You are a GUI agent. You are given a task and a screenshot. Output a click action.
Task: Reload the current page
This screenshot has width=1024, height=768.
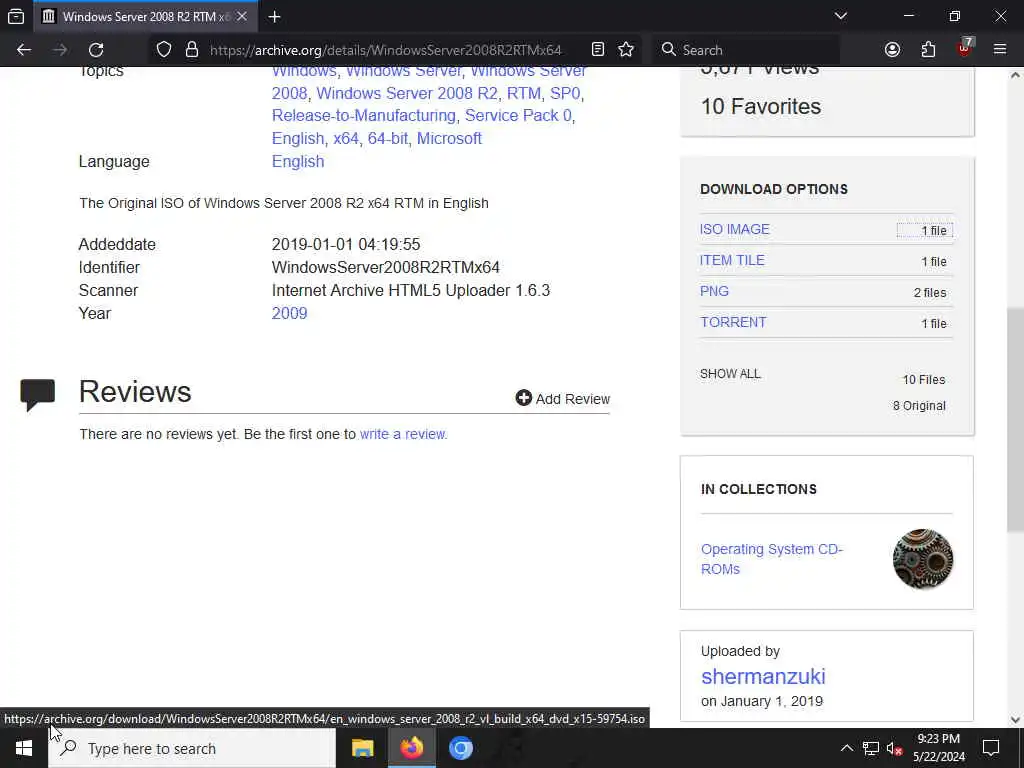tap(96, 50)
